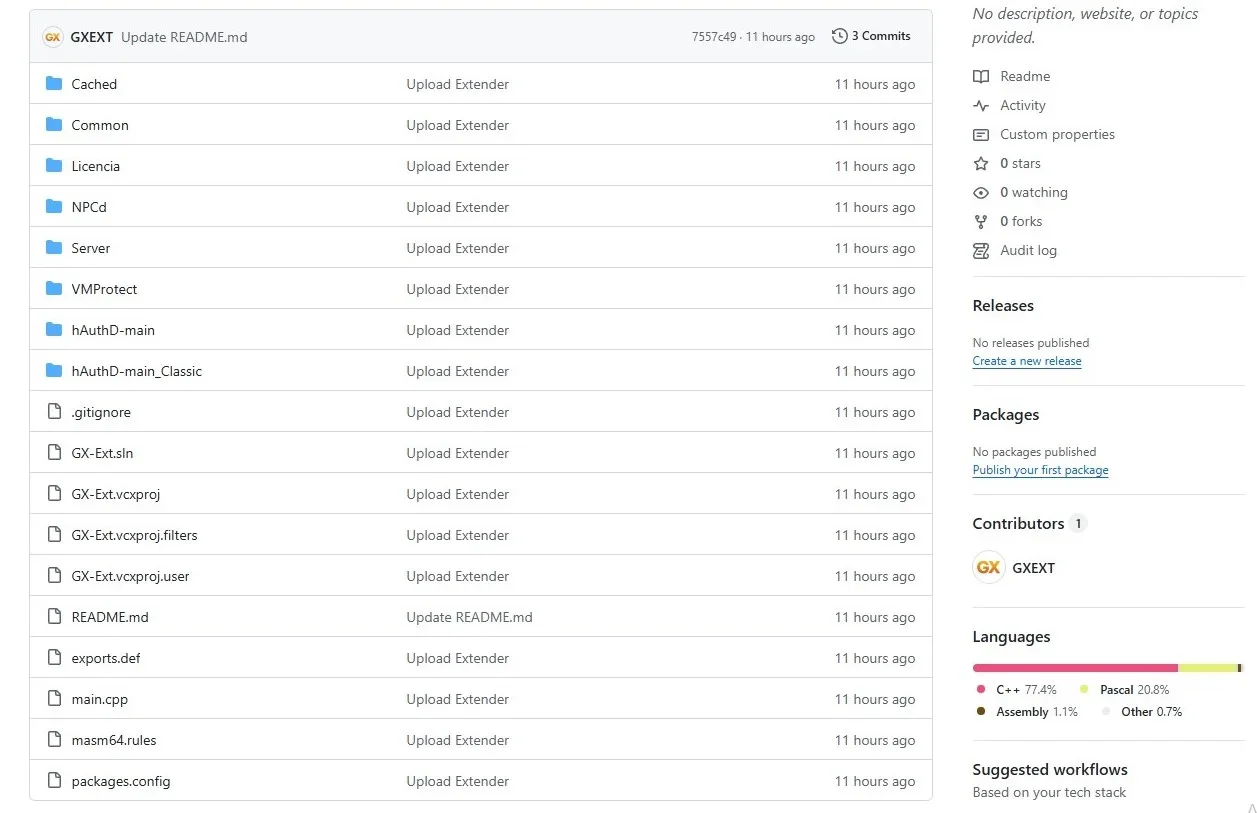Open the README.md file

(110, 617)
